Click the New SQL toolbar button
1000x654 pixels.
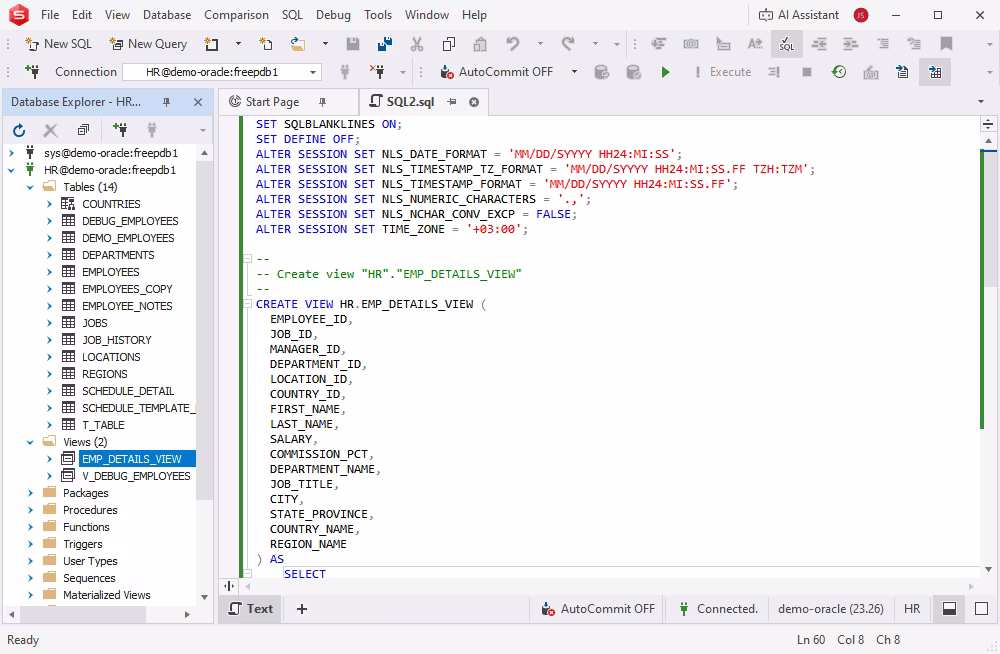(x=58, y=44)
